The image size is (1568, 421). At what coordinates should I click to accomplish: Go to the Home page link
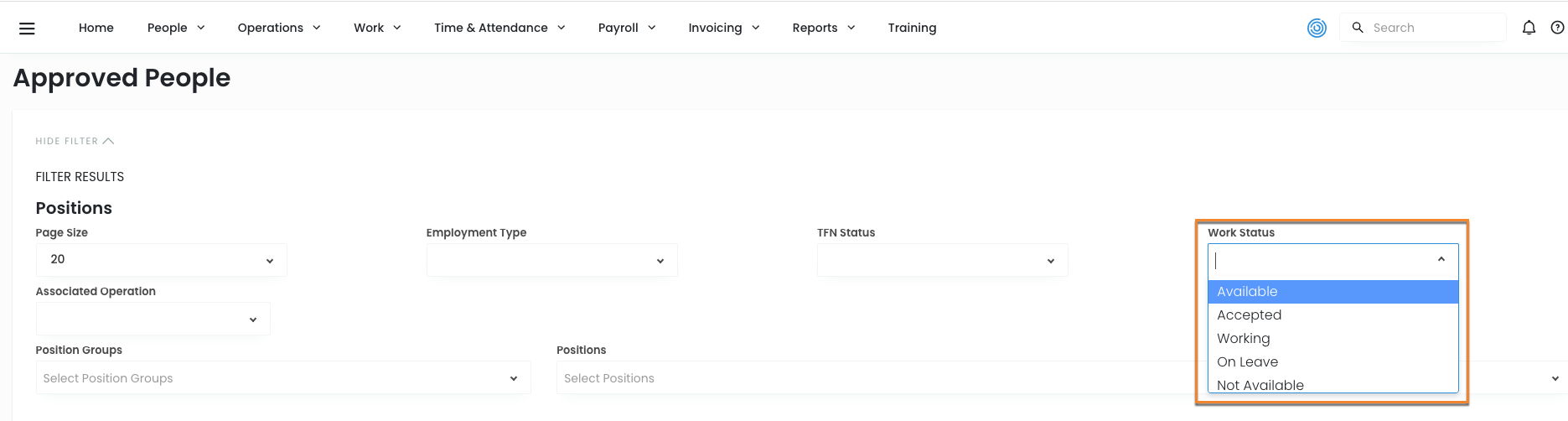(96, 28)
